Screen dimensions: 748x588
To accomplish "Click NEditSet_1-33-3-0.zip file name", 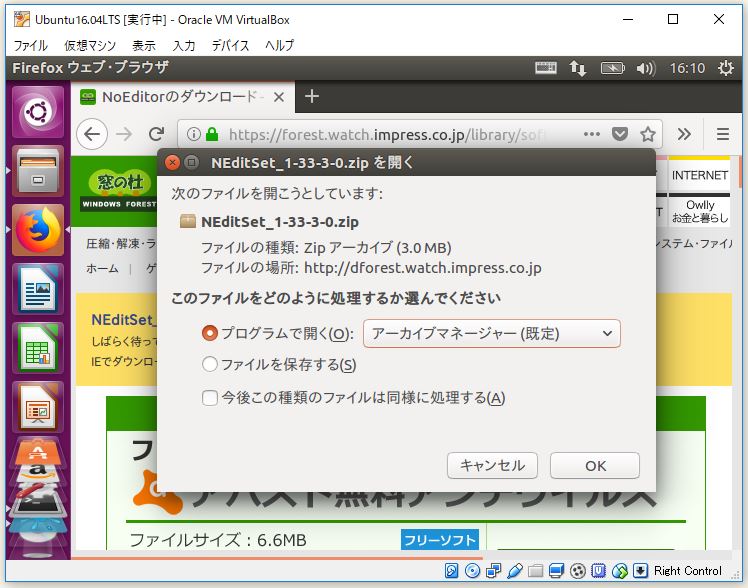I will tap(280, 222).
